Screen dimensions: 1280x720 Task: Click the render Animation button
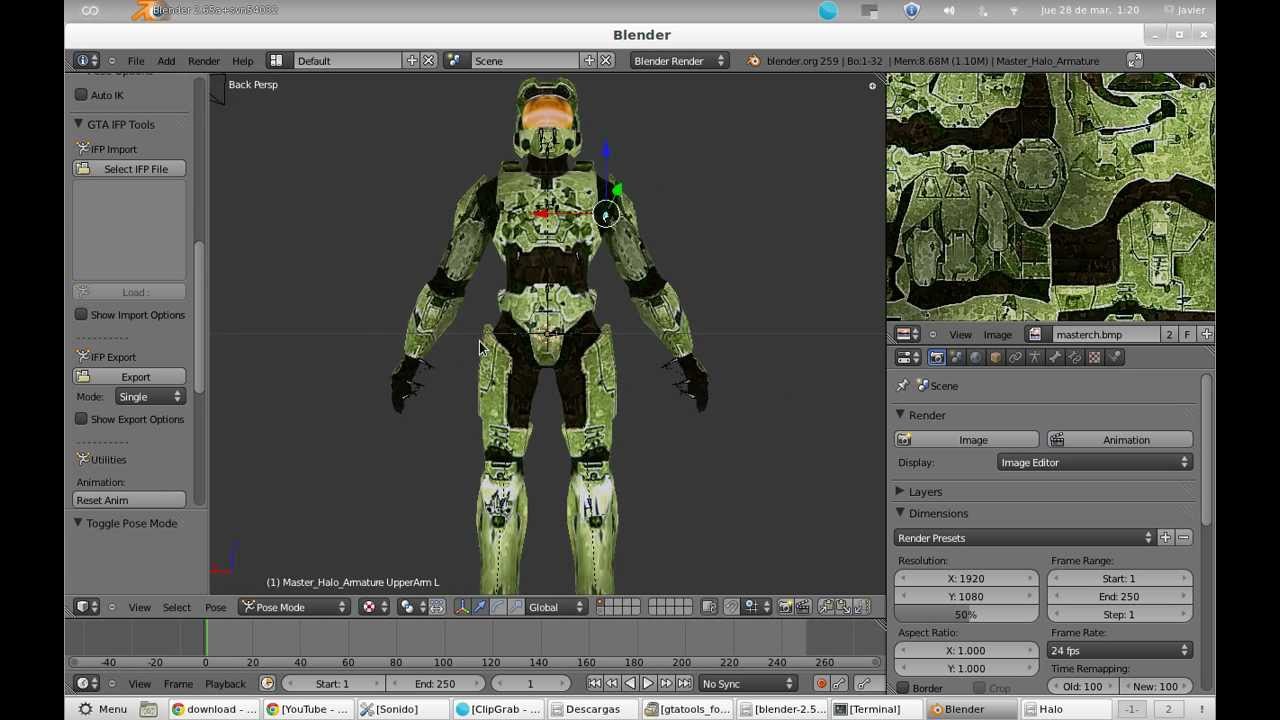click(x=1120, y=440)
